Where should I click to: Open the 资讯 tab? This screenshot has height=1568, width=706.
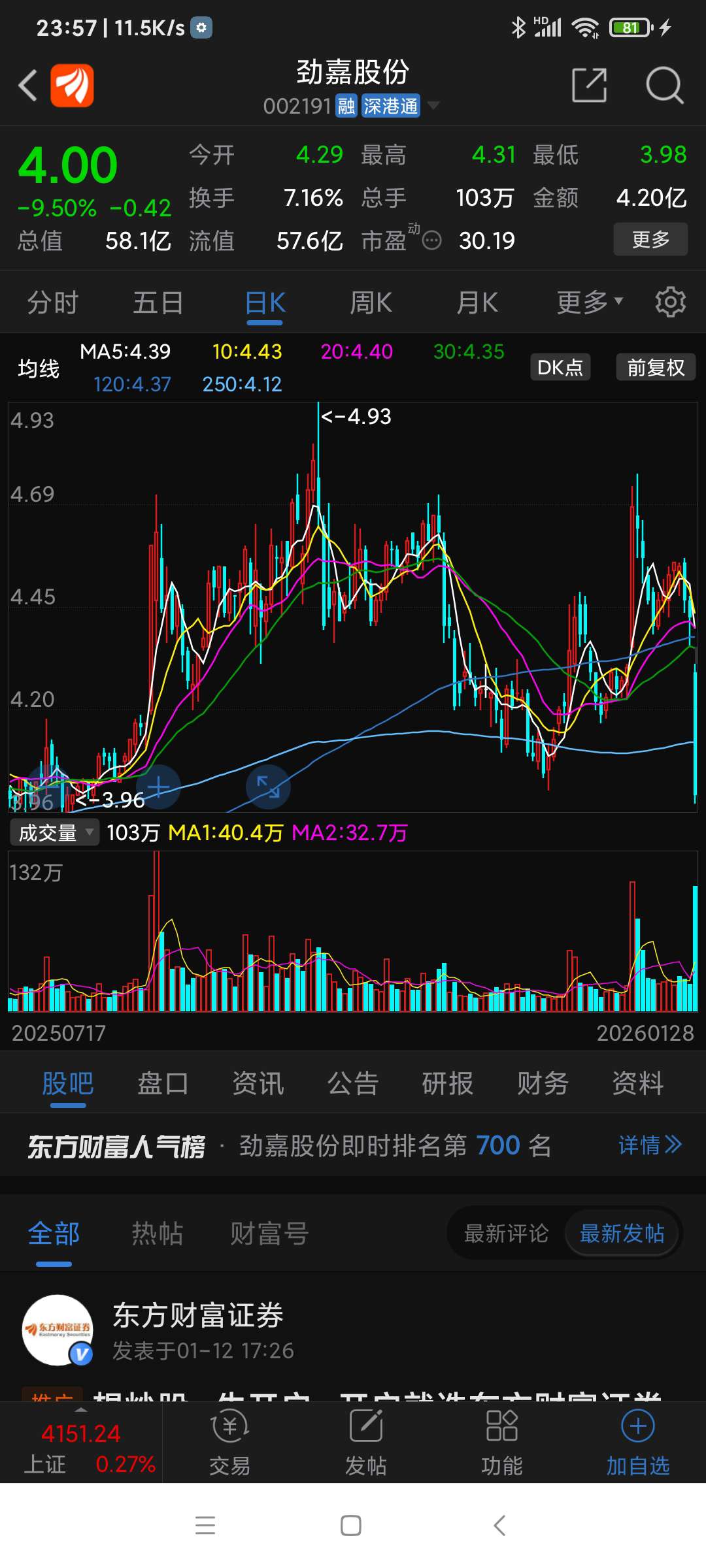(x=258, y=1083)
